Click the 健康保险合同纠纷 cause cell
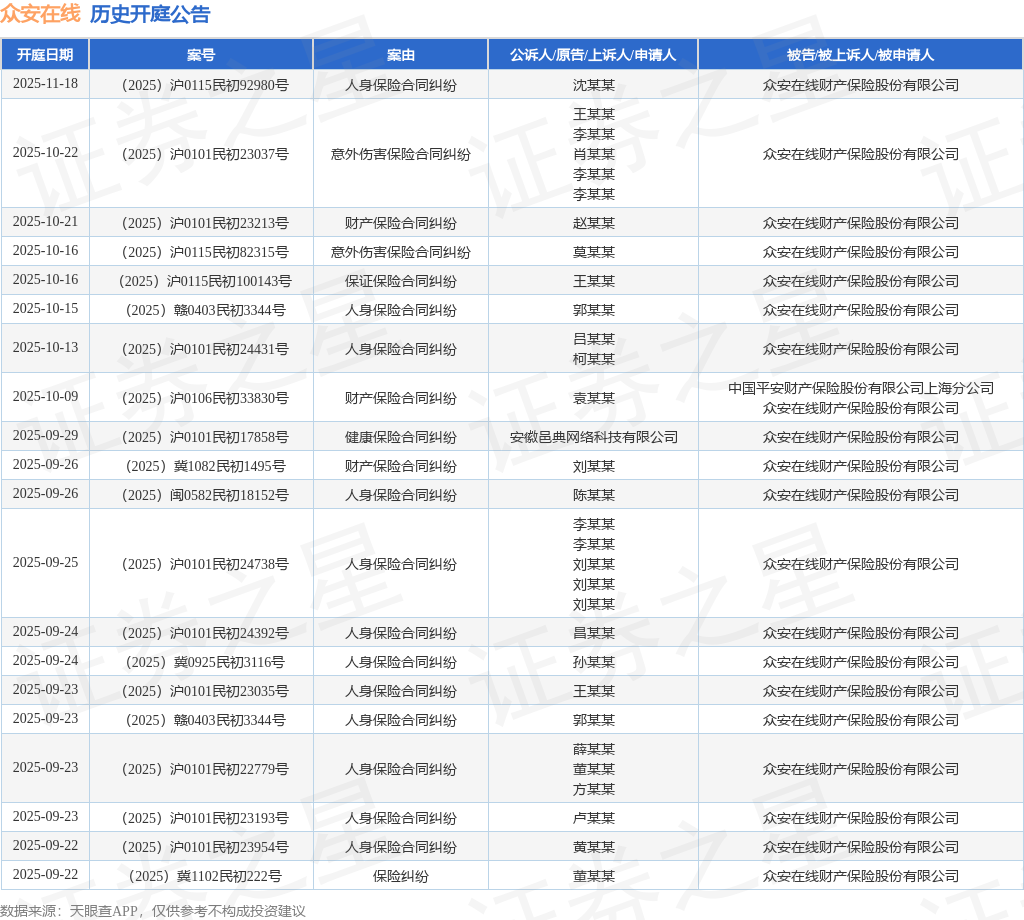 tap(400, 437)
